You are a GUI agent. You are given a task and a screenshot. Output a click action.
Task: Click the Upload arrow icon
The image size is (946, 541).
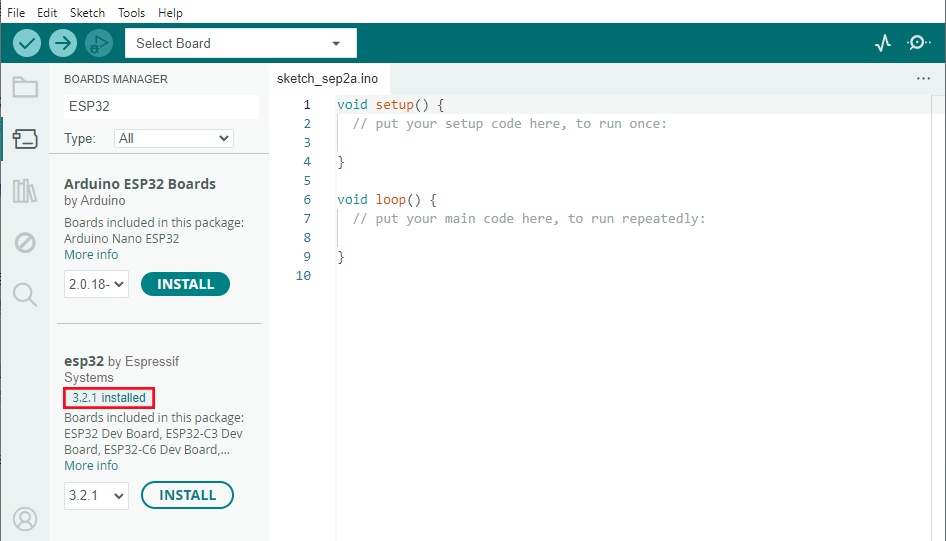point(63,43)
